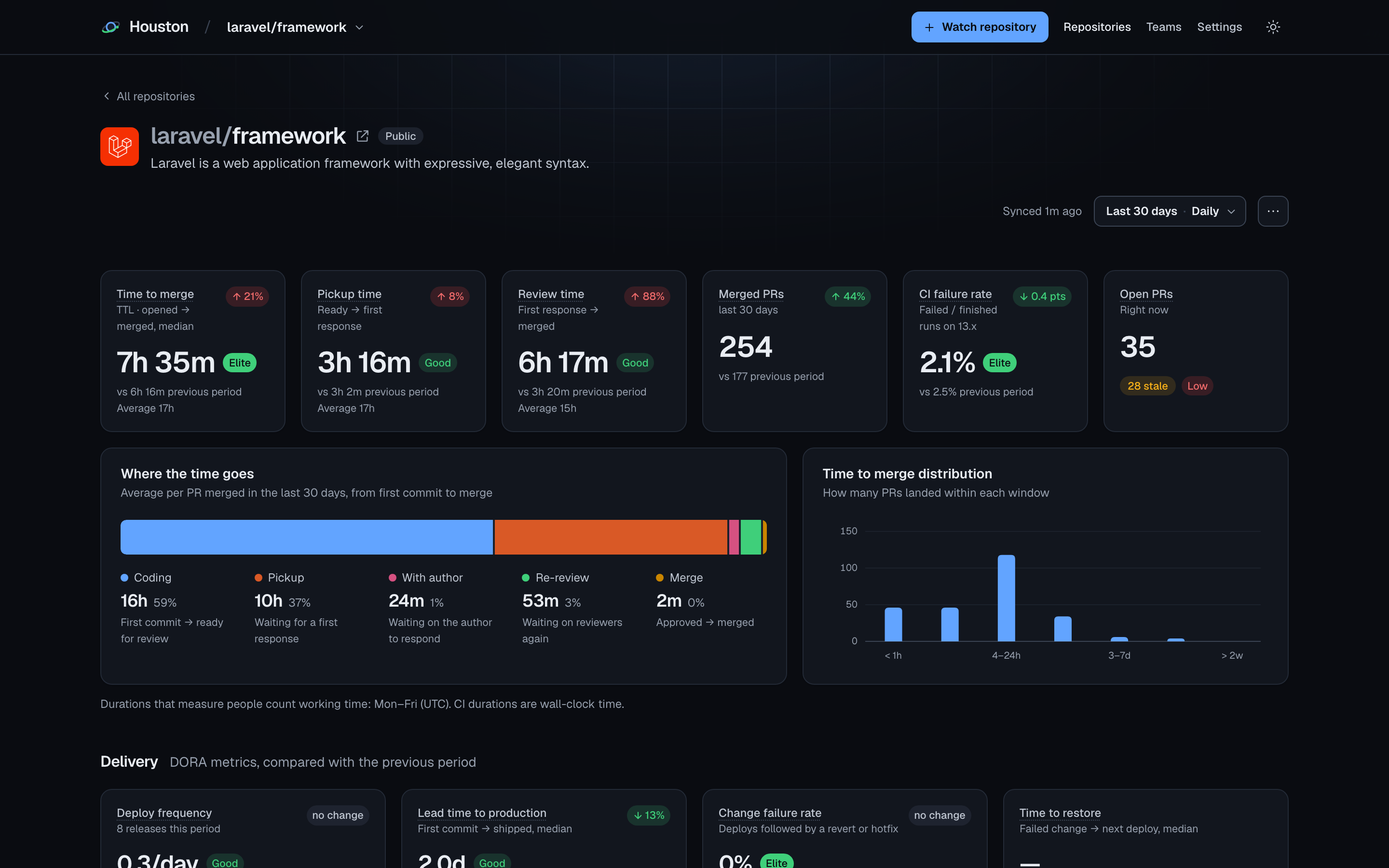
Task: Expand the laravel/framework repository switcher chevron
Action: 359,27
